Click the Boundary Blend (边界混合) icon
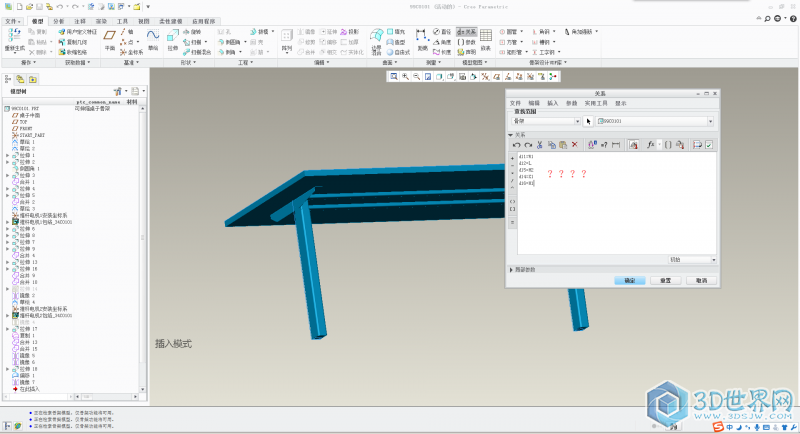 click(377, 36)
